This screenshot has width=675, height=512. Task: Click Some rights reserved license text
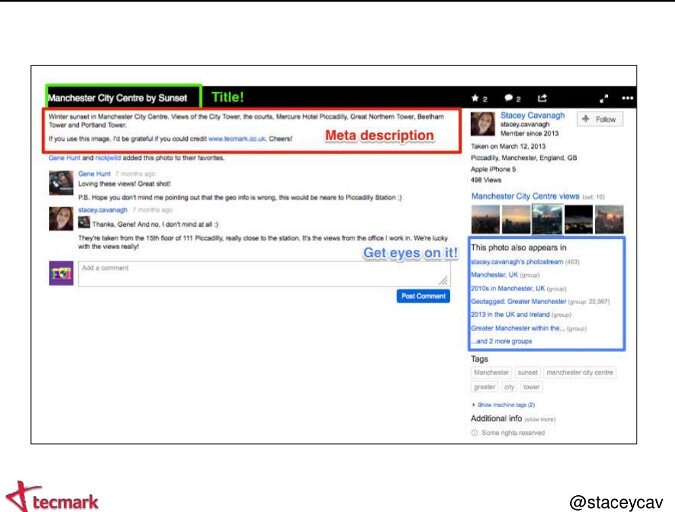coord(513,433)
